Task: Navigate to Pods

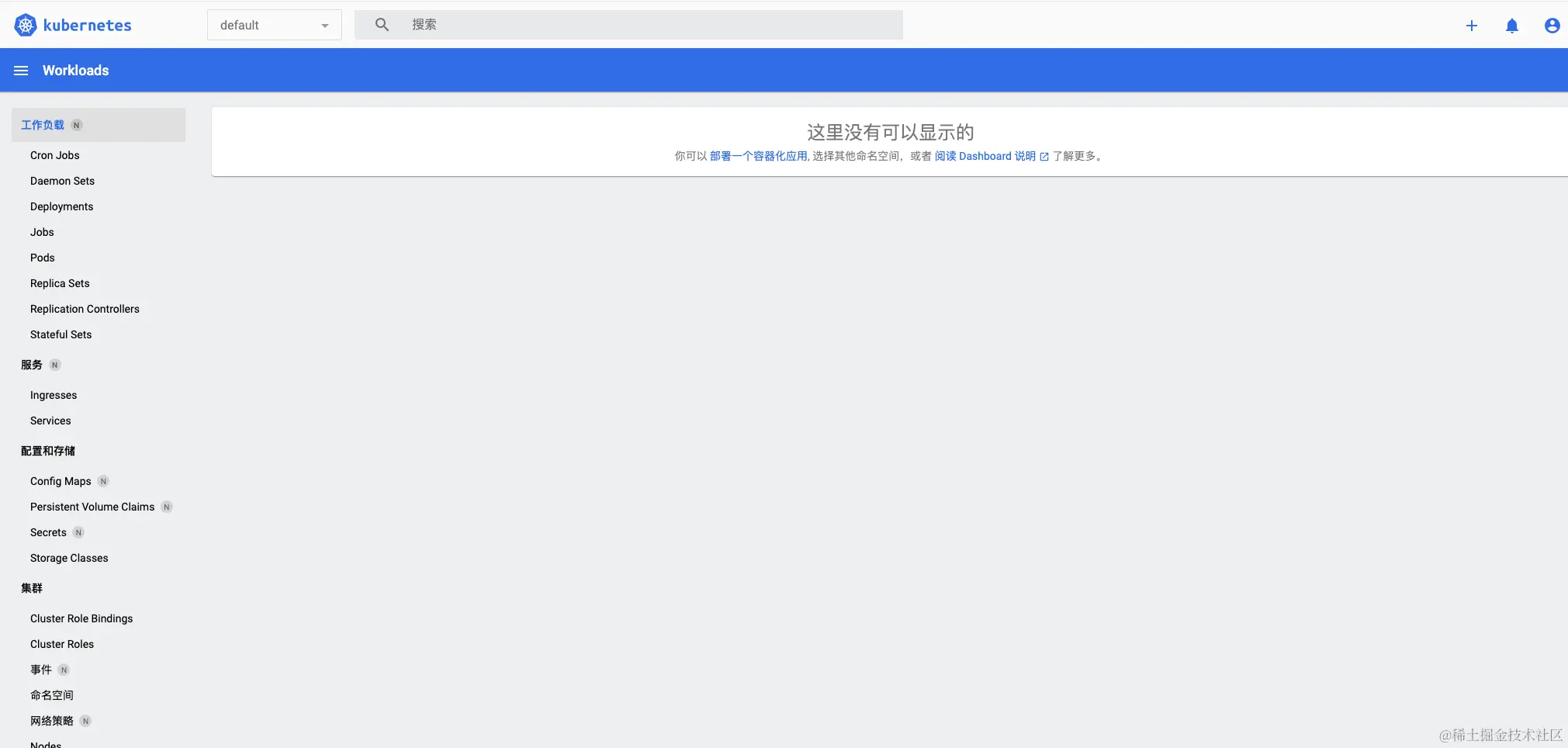Action: [42, 258]
